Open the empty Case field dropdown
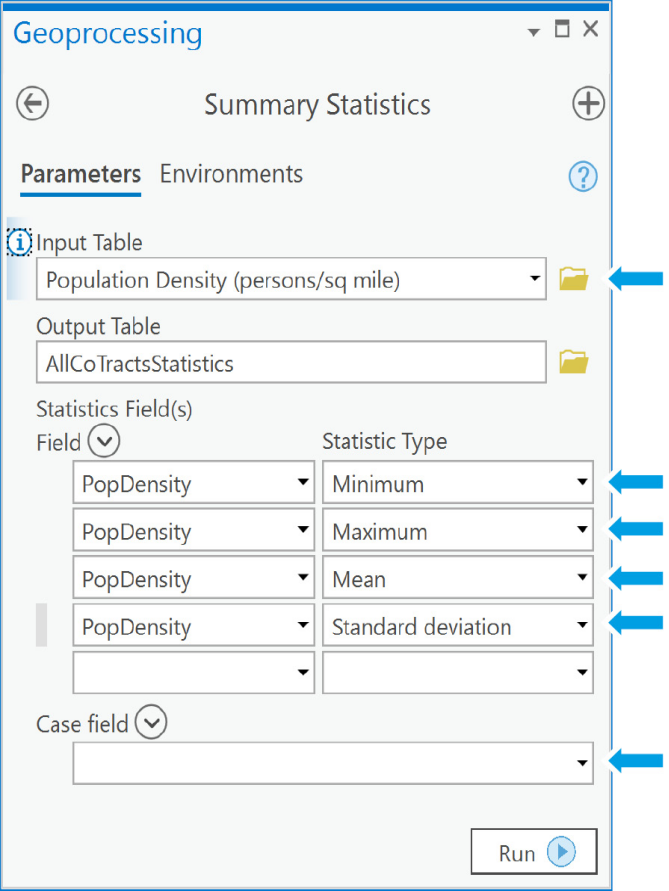669x891 pixels. (333, 763)
